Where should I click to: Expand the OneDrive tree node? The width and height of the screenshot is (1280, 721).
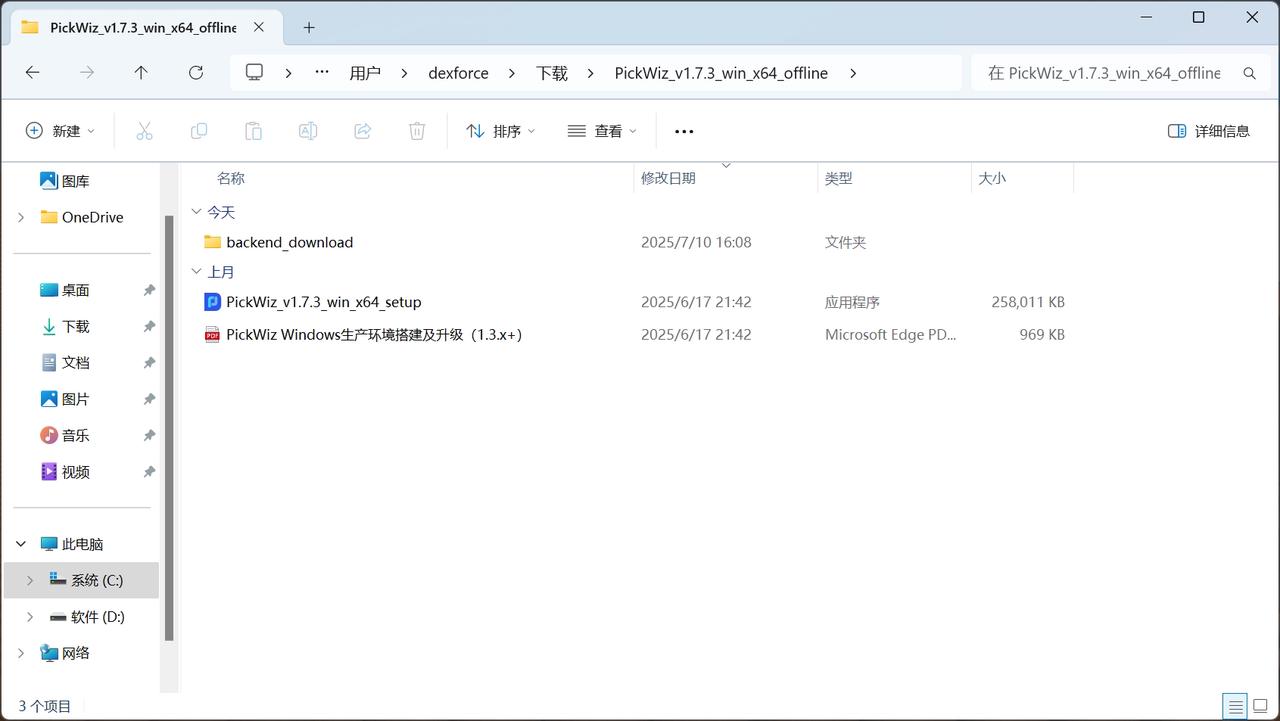pos(21,217)
